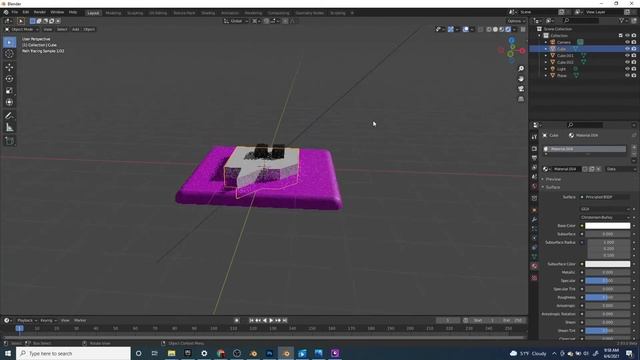Select the Annotate tool
The width and height of the screenshot is (640, 360).
[9, 116]
